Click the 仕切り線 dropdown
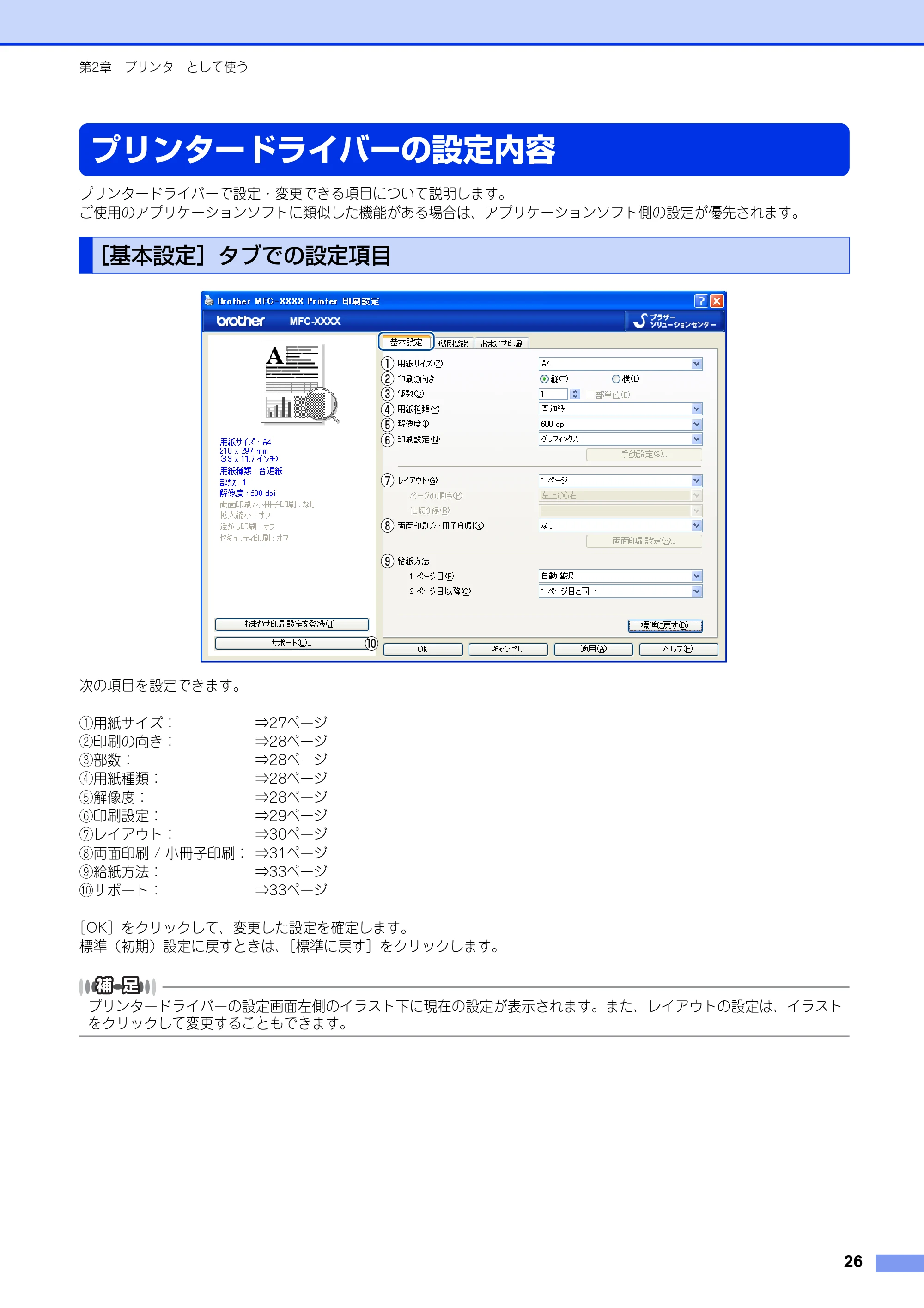The width and height of the screenshot is (924, 1308). (x=620, y=511)
